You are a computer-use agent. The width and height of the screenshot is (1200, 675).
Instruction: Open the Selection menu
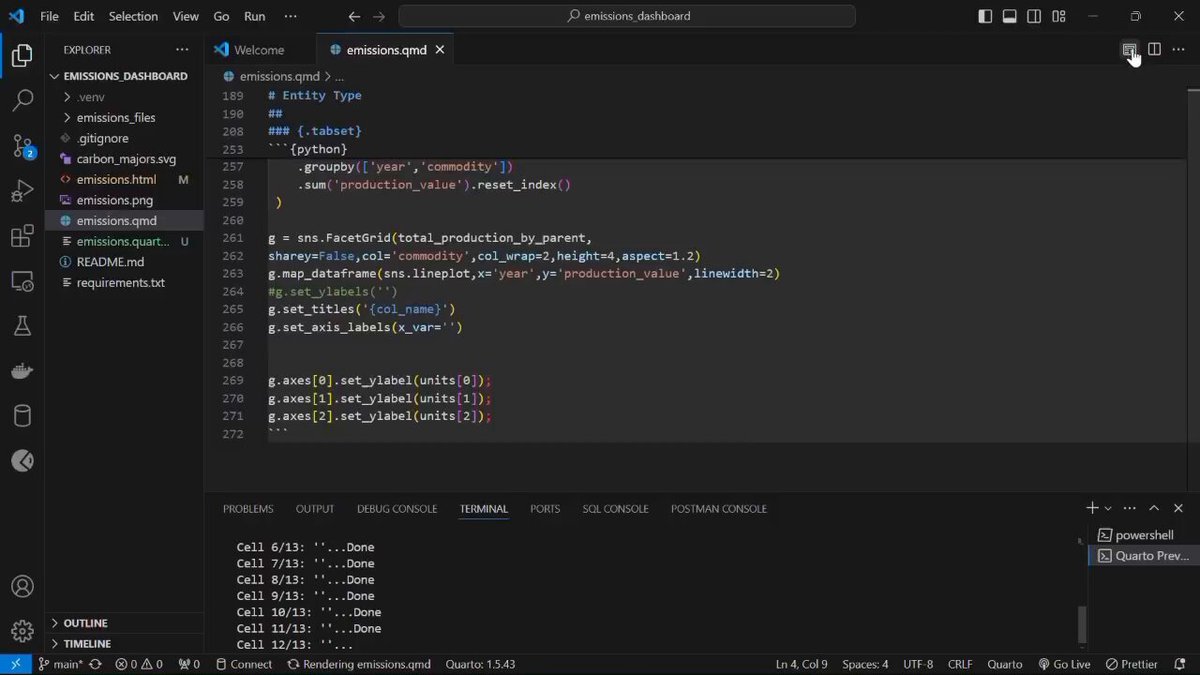(133, 16)
